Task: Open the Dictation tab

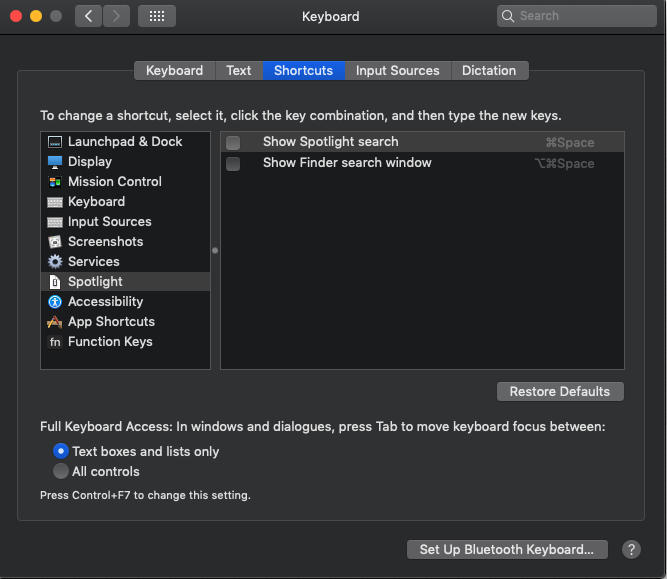Action: [x=489, y=71]
